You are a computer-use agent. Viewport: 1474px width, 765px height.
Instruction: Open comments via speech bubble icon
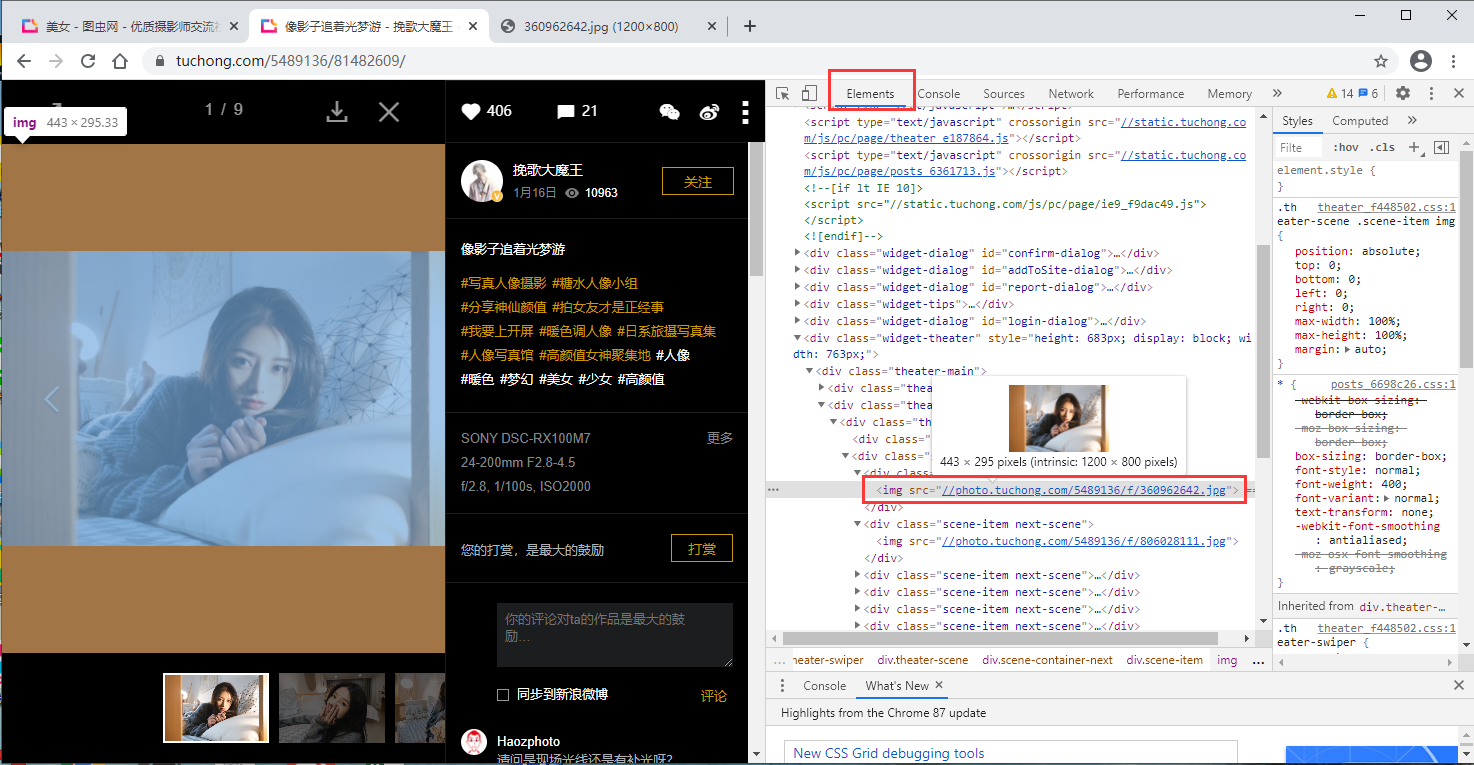(x=566, y=112)
